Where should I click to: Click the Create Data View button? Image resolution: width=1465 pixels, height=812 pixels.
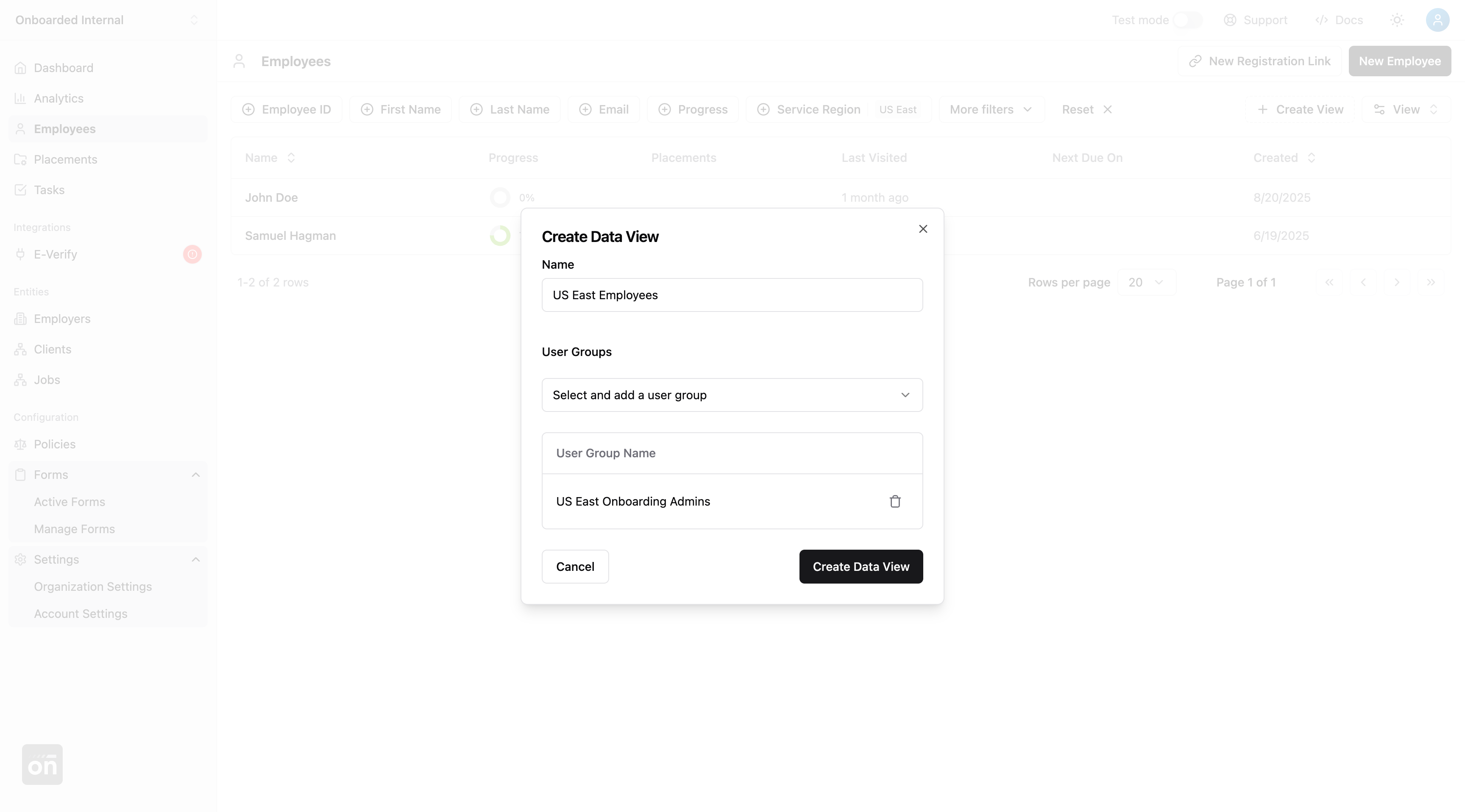pyautogui.click(x=861, y=566)
